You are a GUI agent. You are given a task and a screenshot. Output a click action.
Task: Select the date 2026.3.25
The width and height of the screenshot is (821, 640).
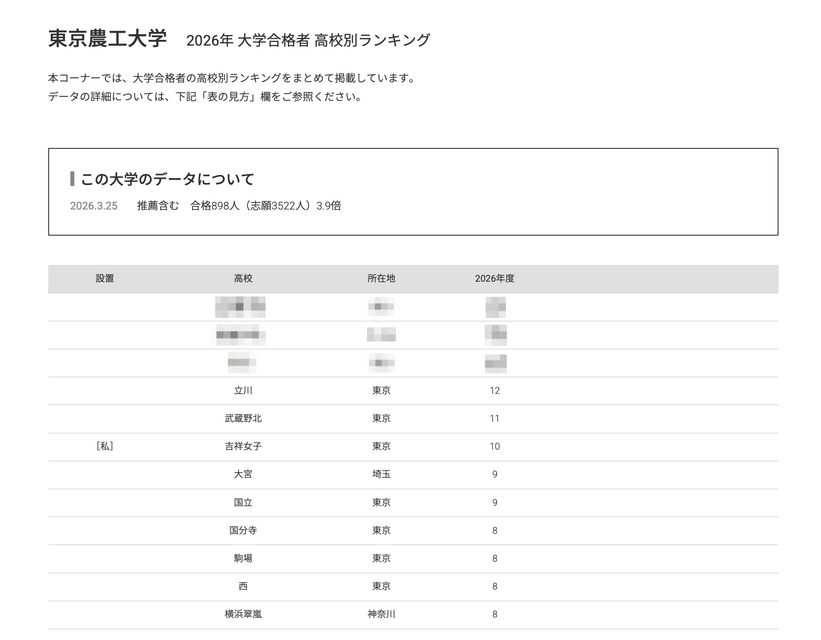click(94, 206)
